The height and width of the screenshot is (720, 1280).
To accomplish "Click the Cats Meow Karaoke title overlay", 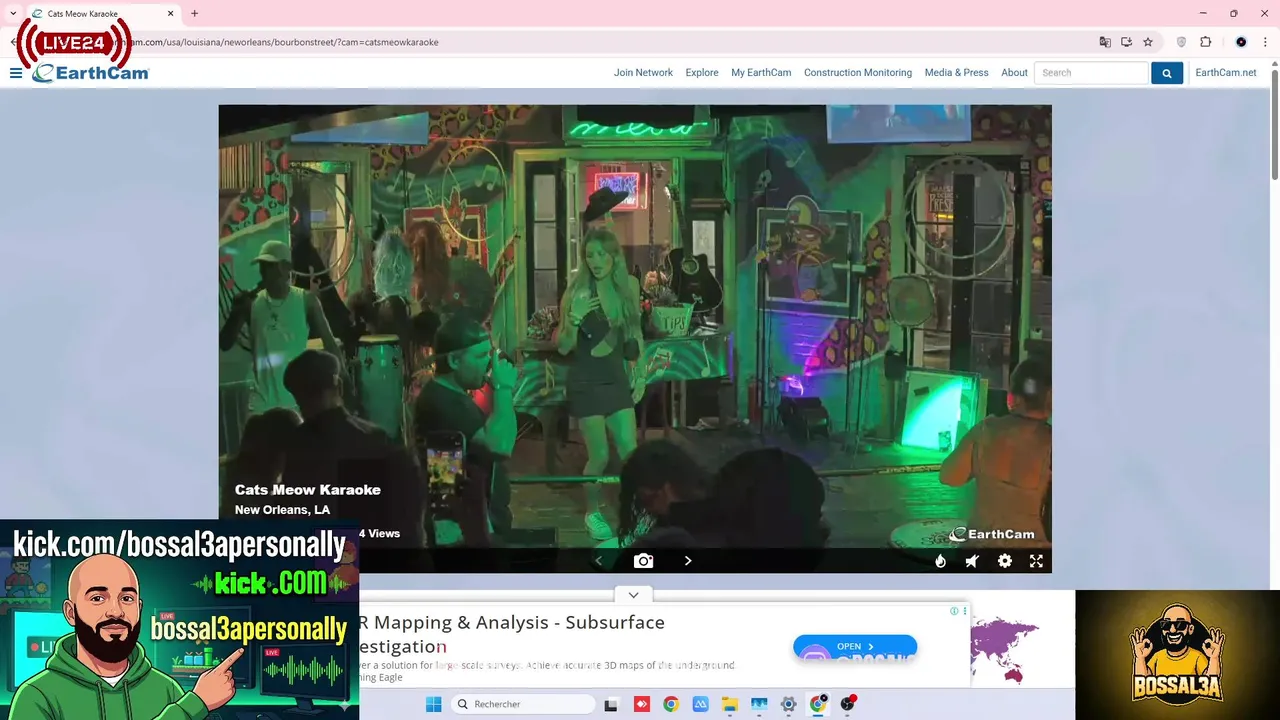I will [308, 490].
